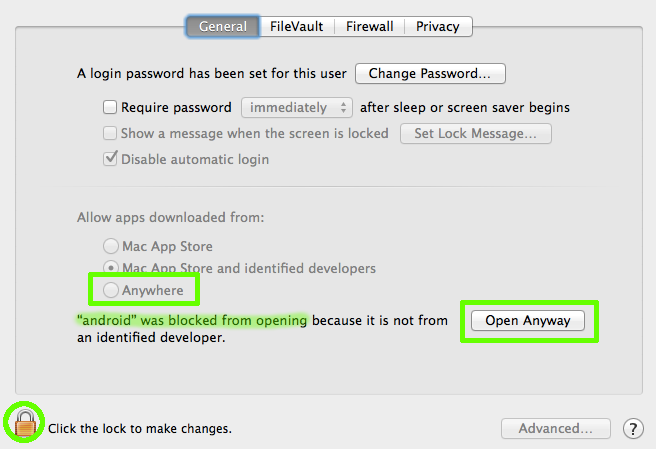
Task: Click the Set Lock Message button
Action: pyautogui.click(x=476, y=133)
